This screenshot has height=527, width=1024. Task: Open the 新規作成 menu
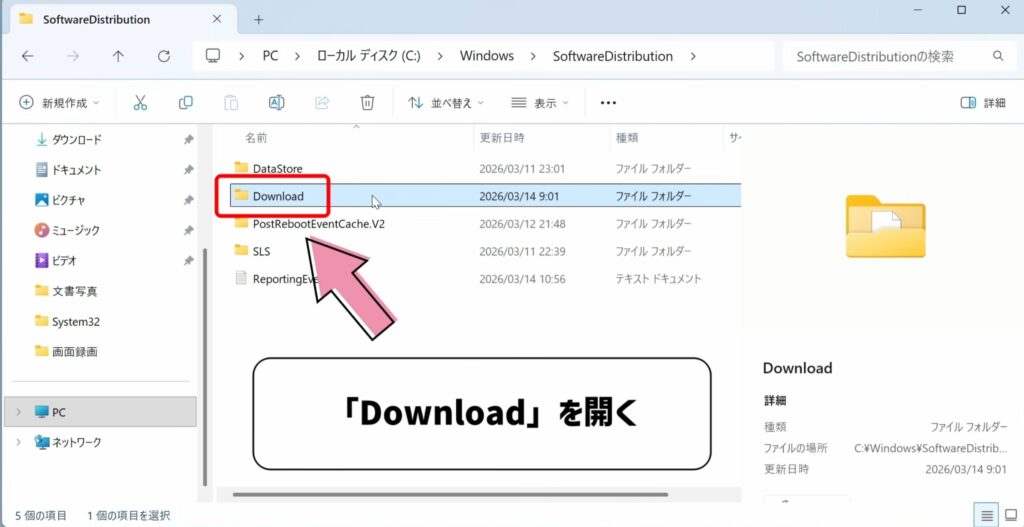point(59,103)
